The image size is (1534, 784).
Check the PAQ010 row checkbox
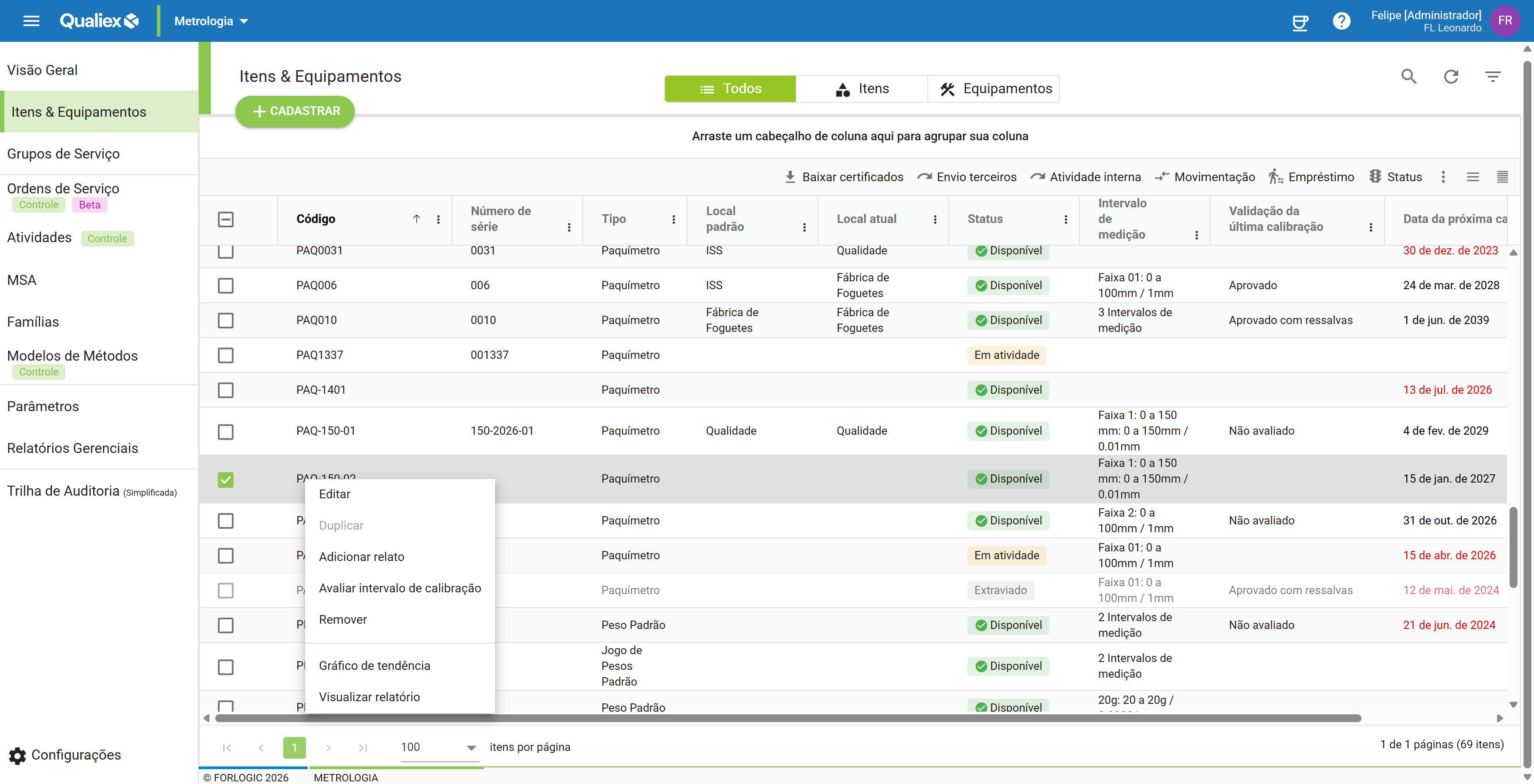tap(226, 320)
